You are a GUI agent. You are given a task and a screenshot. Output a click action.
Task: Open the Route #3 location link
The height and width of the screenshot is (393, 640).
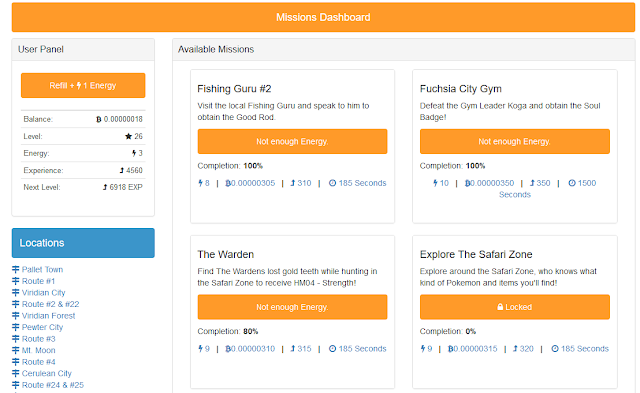39,339
